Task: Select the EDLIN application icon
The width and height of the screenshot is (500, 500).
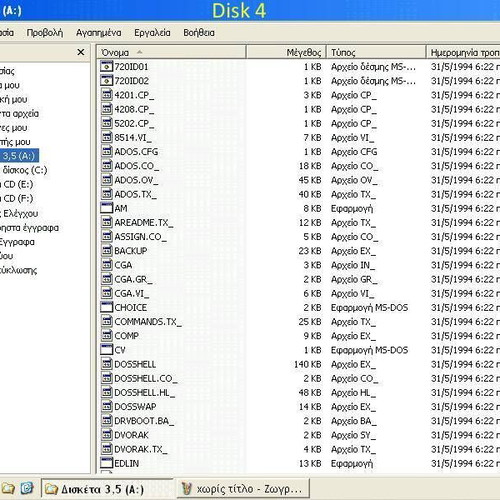Action: 106,463
